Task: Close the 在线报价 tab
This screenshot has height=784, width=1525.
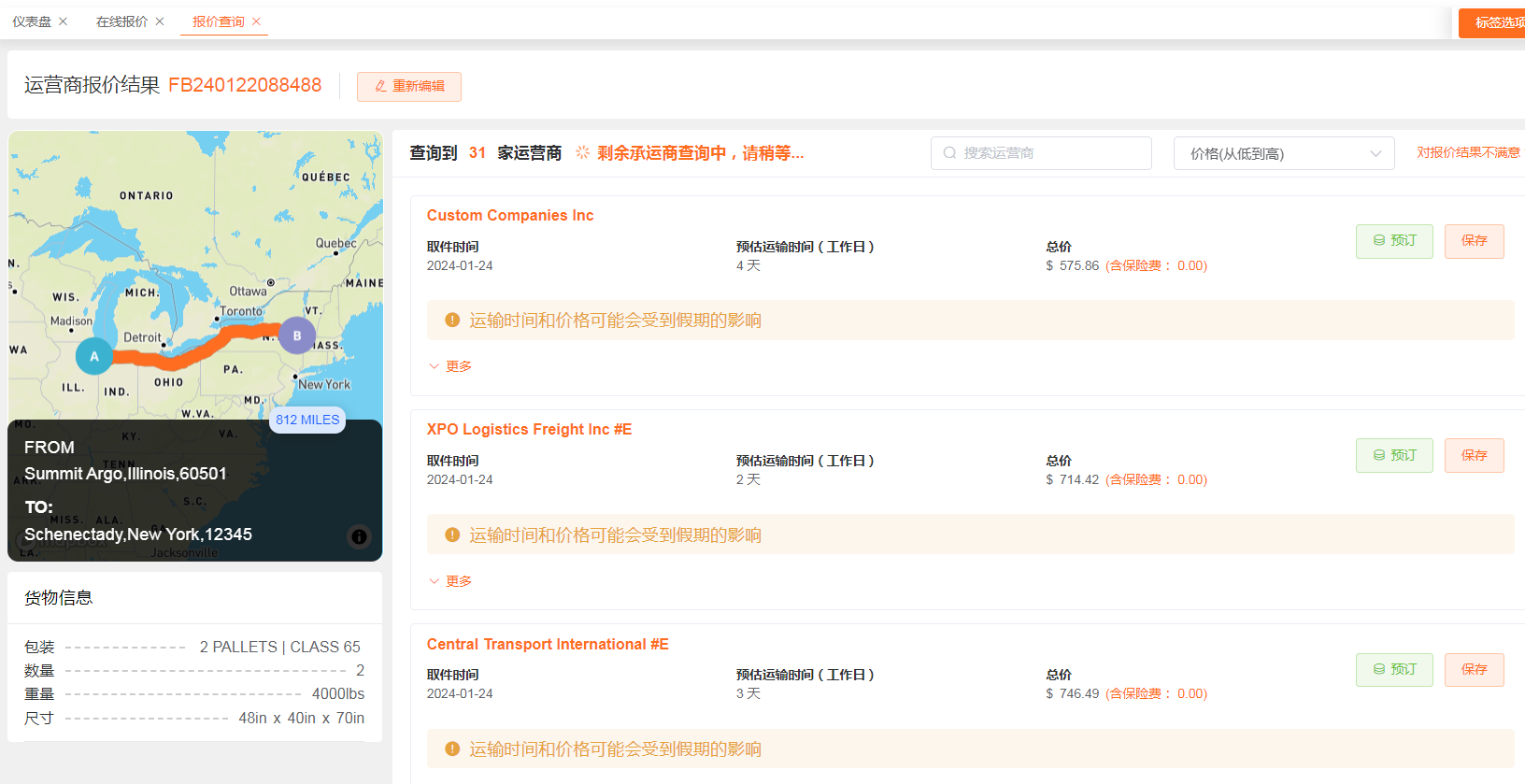Action: pyautogui.click(x=160, y=21)
